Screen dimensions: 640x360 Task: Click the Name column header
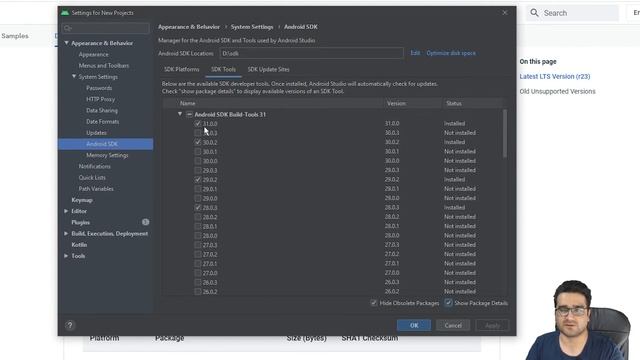[273, 104]
